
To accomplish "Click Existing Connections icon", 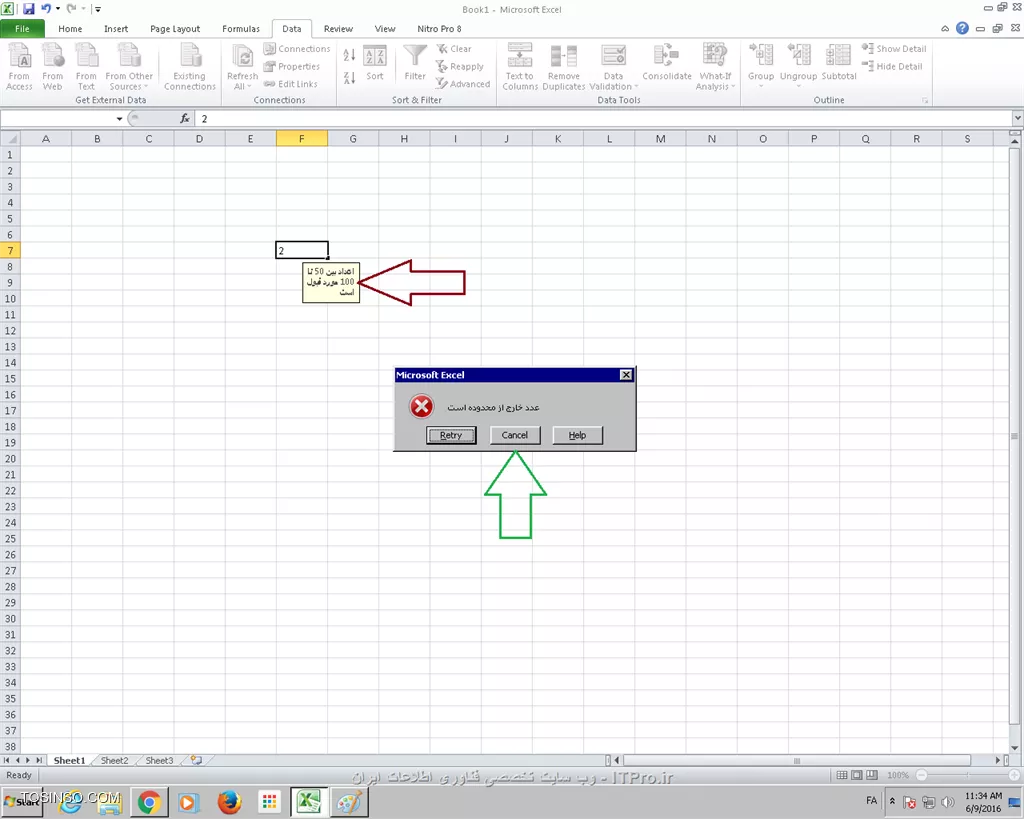I will click(x=189, y=66).
